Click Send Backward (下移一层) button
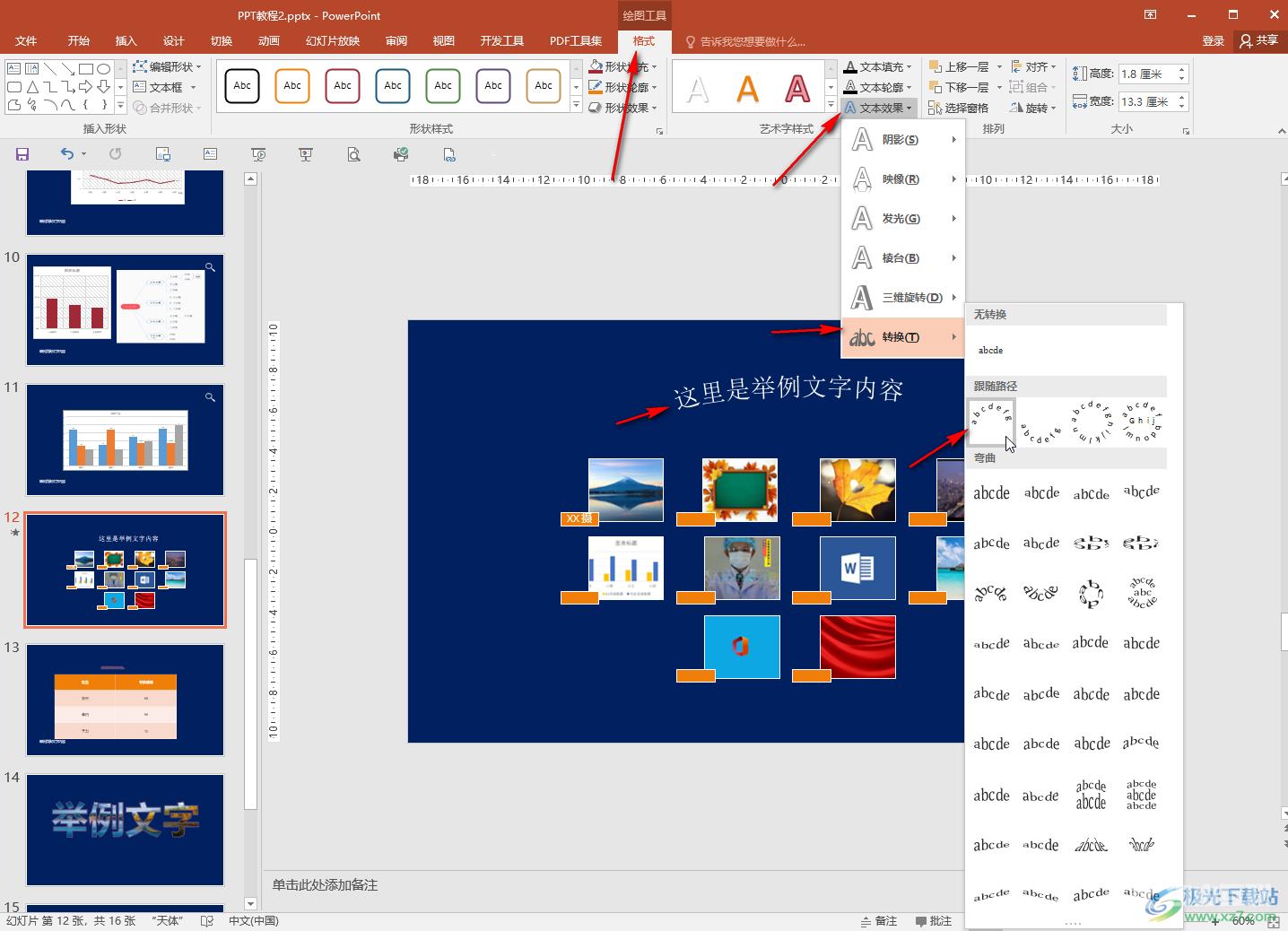 (958, 87)
